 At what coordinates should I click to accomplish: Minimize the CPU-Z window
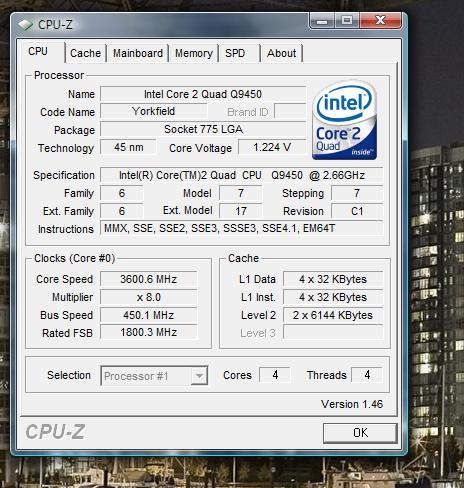click(x=322, y=21)
